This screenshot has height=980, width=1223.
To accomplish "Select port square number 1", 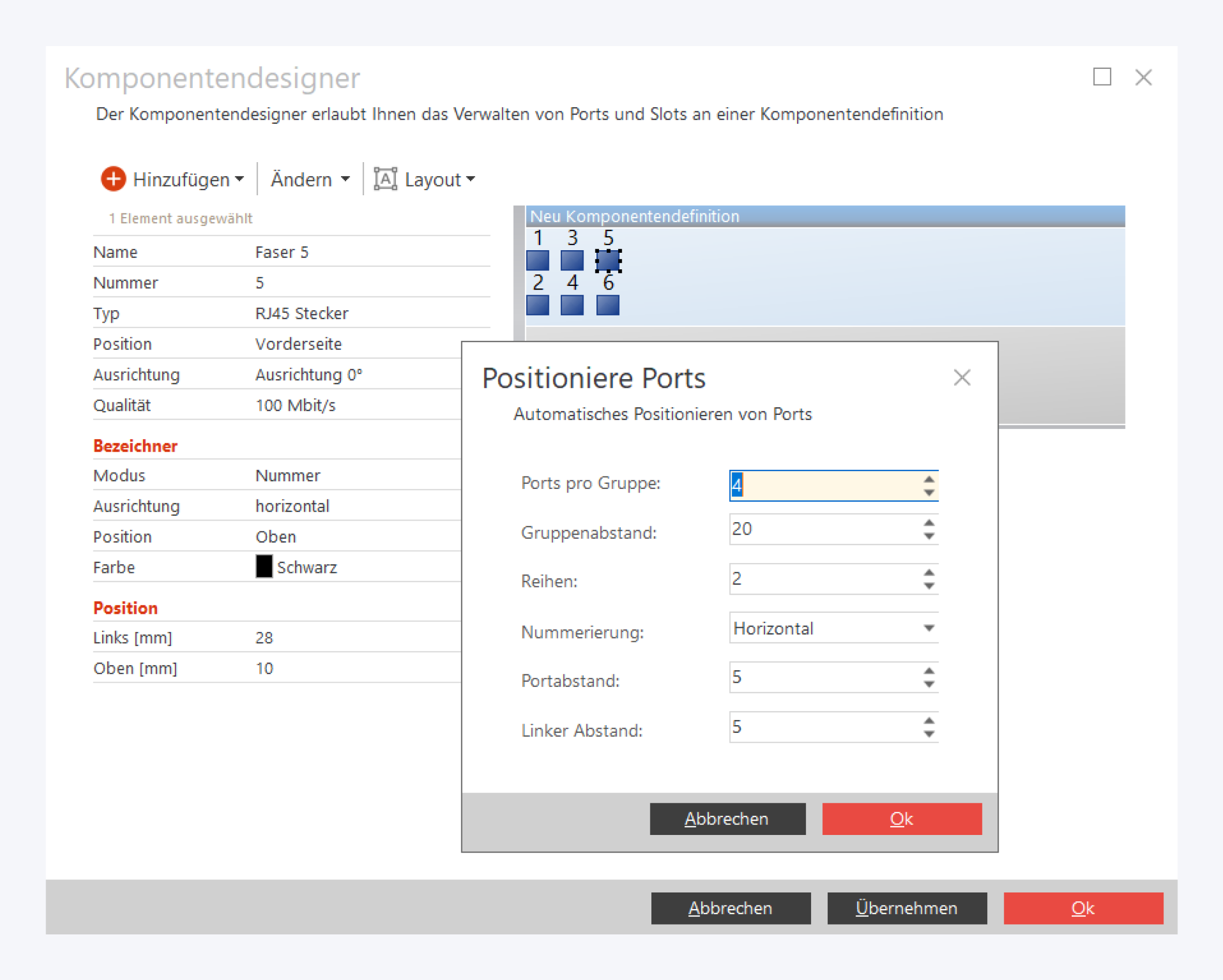I will pyautogui.click(x=537, y=261).
